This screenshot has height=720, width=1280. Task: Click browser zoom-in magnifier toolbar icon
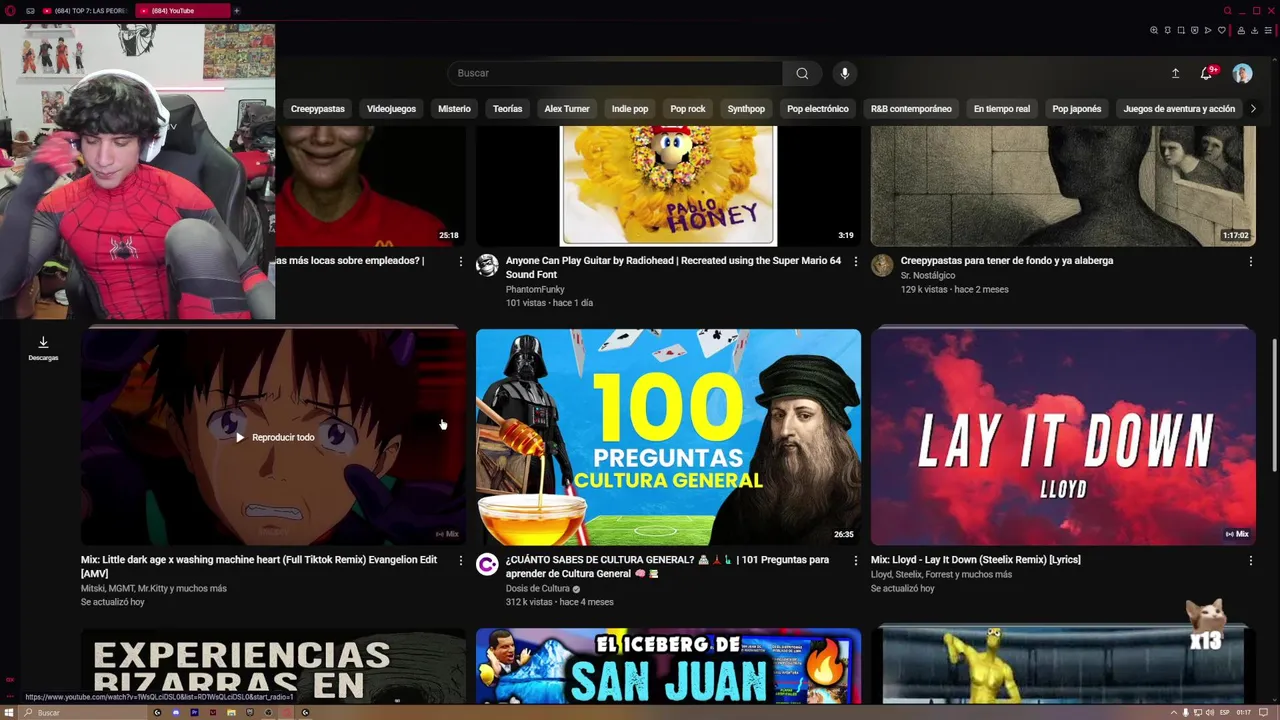[x=1154, y=30]
